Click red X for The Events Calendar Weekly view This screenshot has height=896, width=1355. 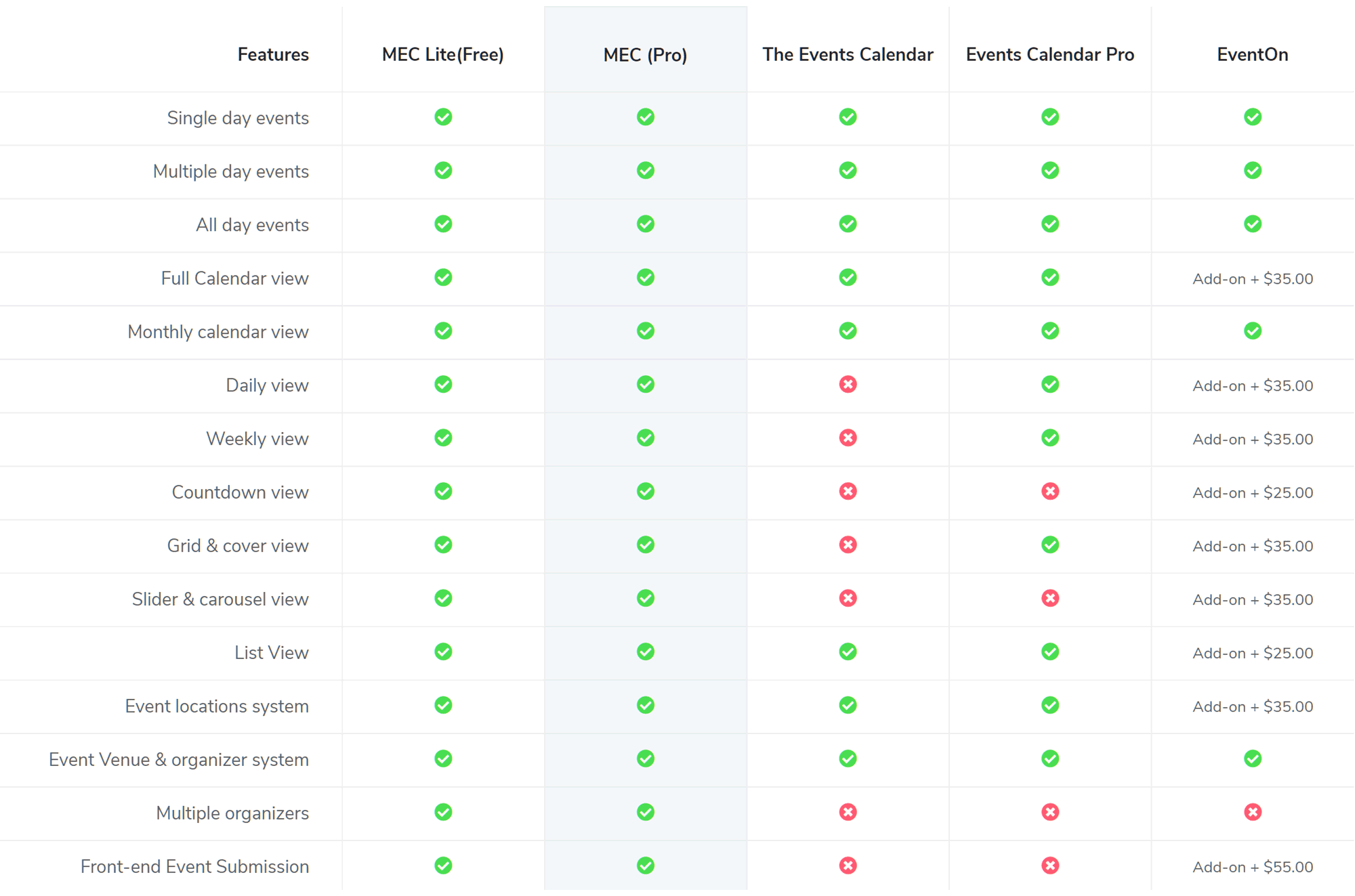pos(848,438)
